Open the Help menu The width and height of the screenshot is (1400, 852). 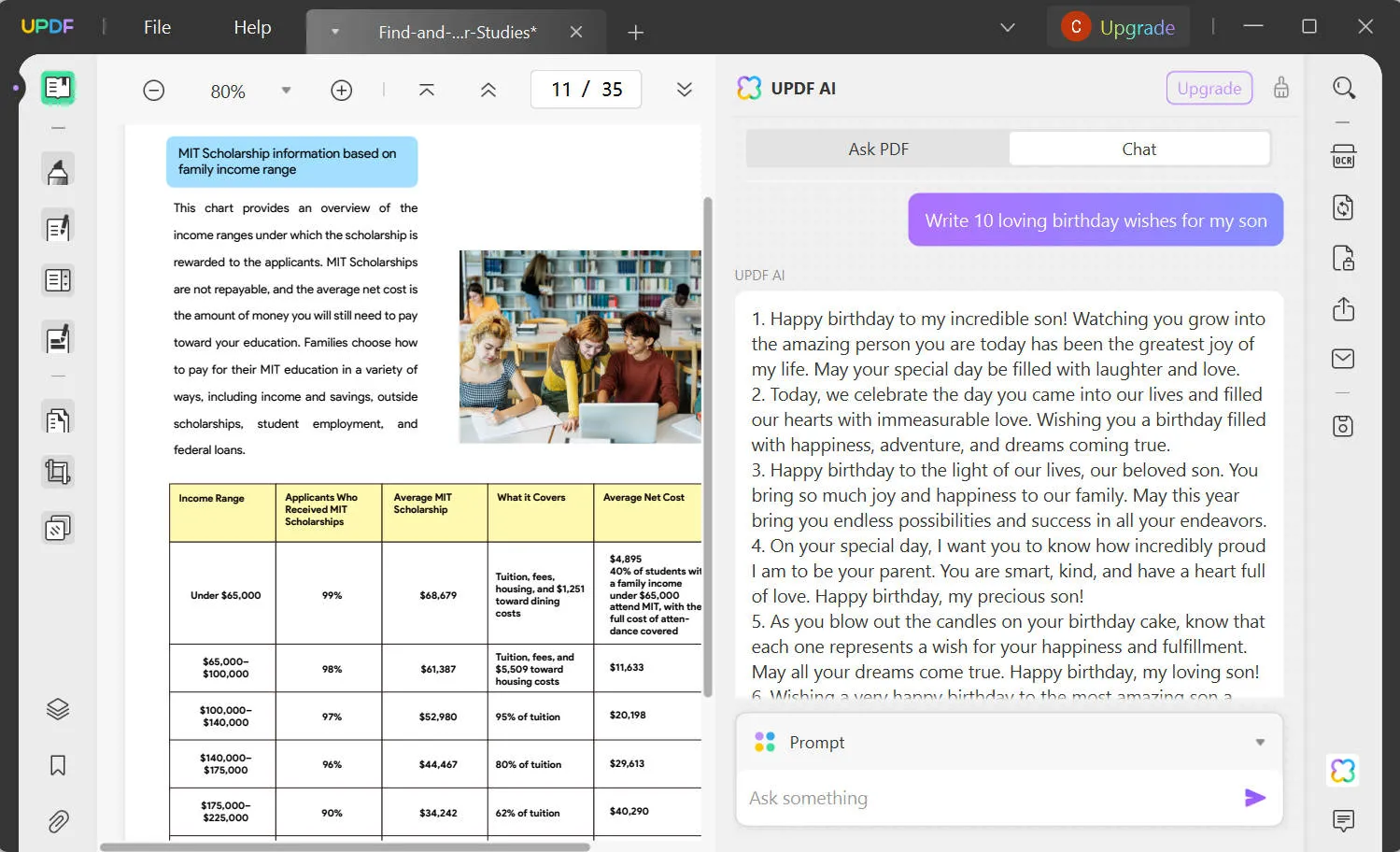point(252,27)
